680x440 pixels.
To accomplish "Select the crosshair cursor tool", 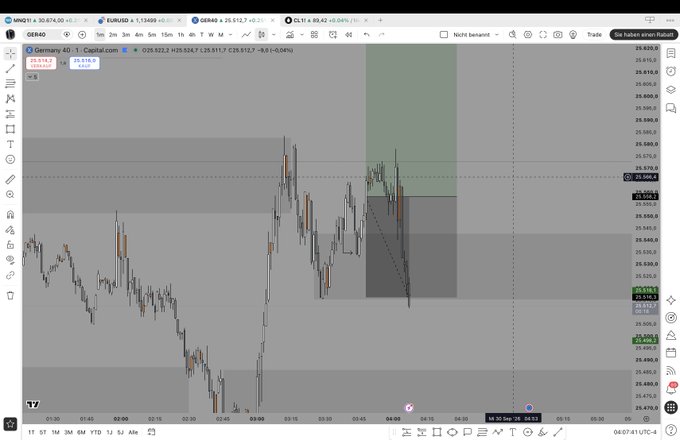I will point(10,53).
